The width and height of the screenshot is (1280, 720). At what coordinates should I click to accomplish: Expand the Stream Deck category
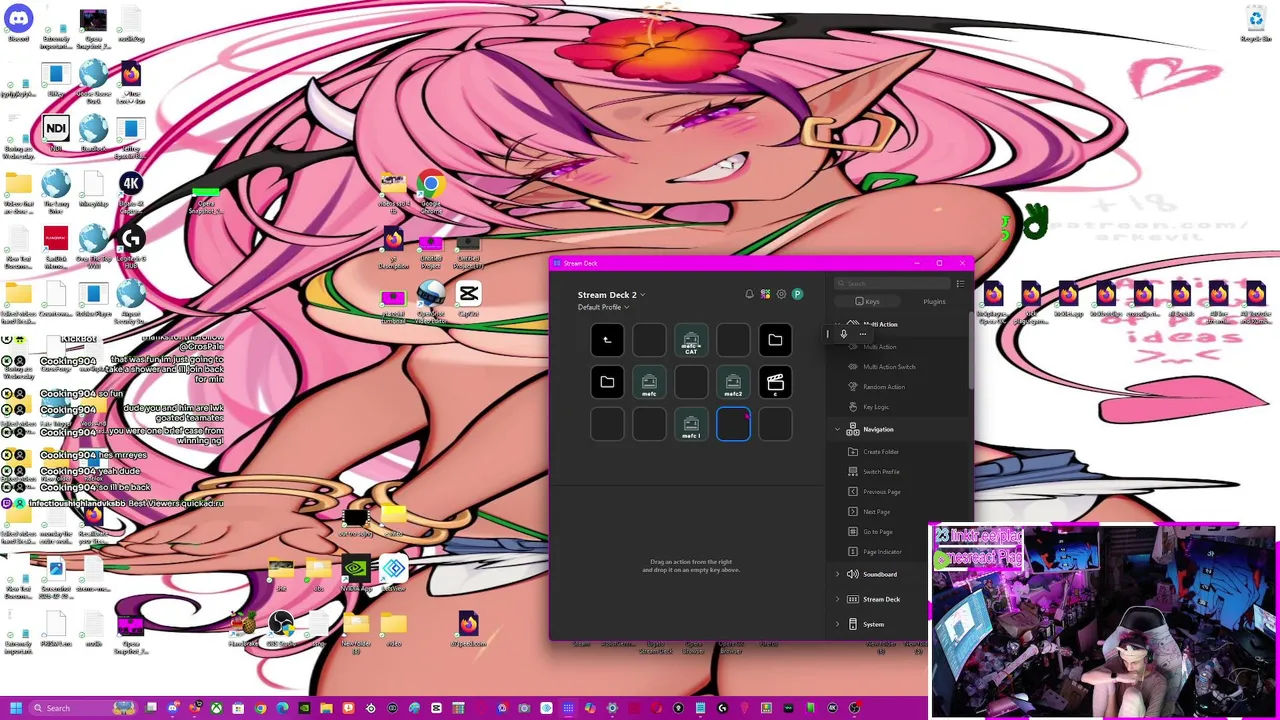[x=838, y=599]
